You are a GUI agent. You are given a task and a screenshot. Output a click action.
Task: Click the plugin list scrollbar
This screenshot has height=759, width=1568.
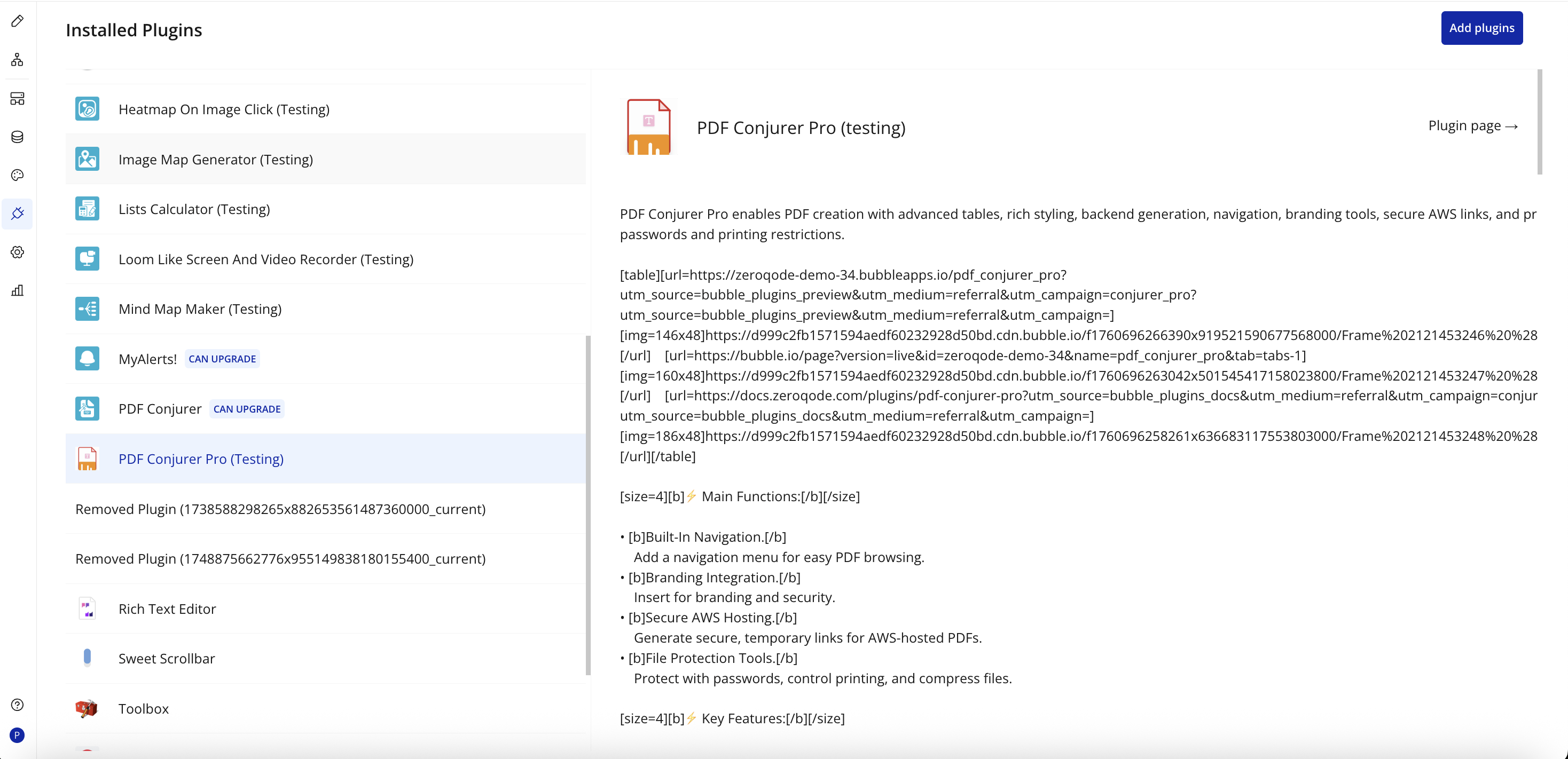588,505
